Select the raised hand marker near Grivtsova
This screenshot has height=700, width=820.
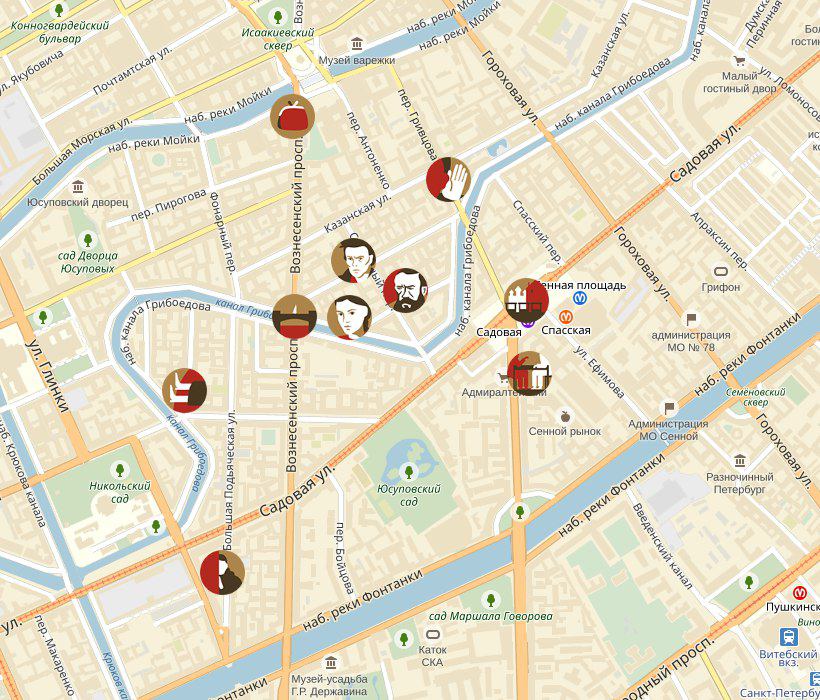(x=448, y=179)
